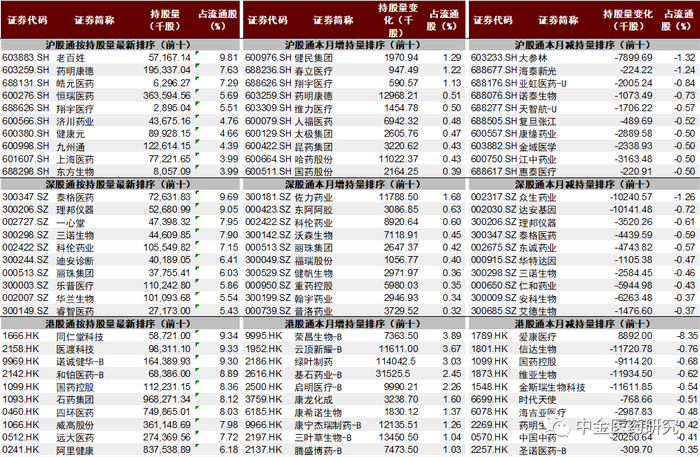Click 仁和药业 decrease value -5944.98
The height and width of the screenshot is (457, 700).
633,285
